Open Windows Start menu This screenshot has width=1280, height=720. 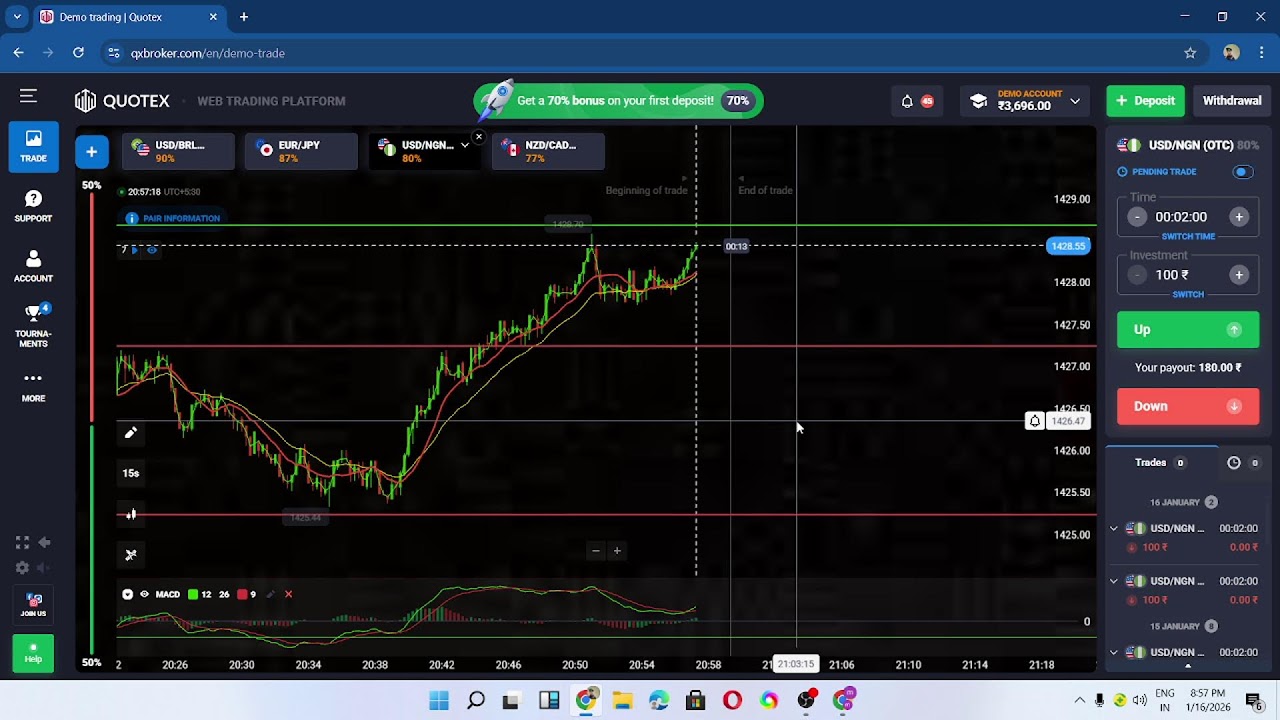[439, 700]
